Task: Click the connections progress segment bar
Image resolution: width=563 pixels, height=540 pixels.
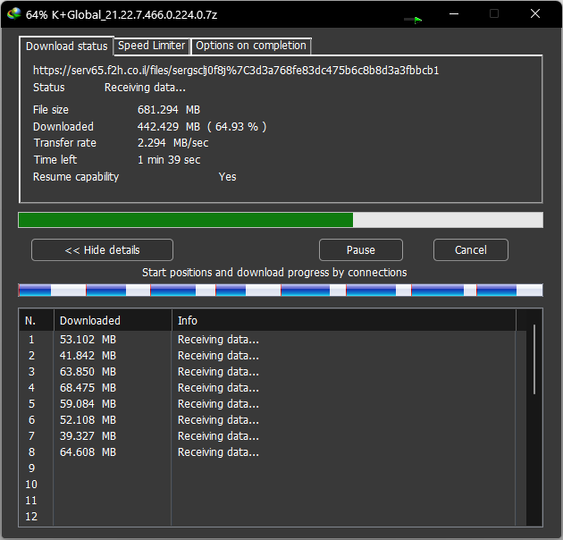Action: [x=280, y=290]
